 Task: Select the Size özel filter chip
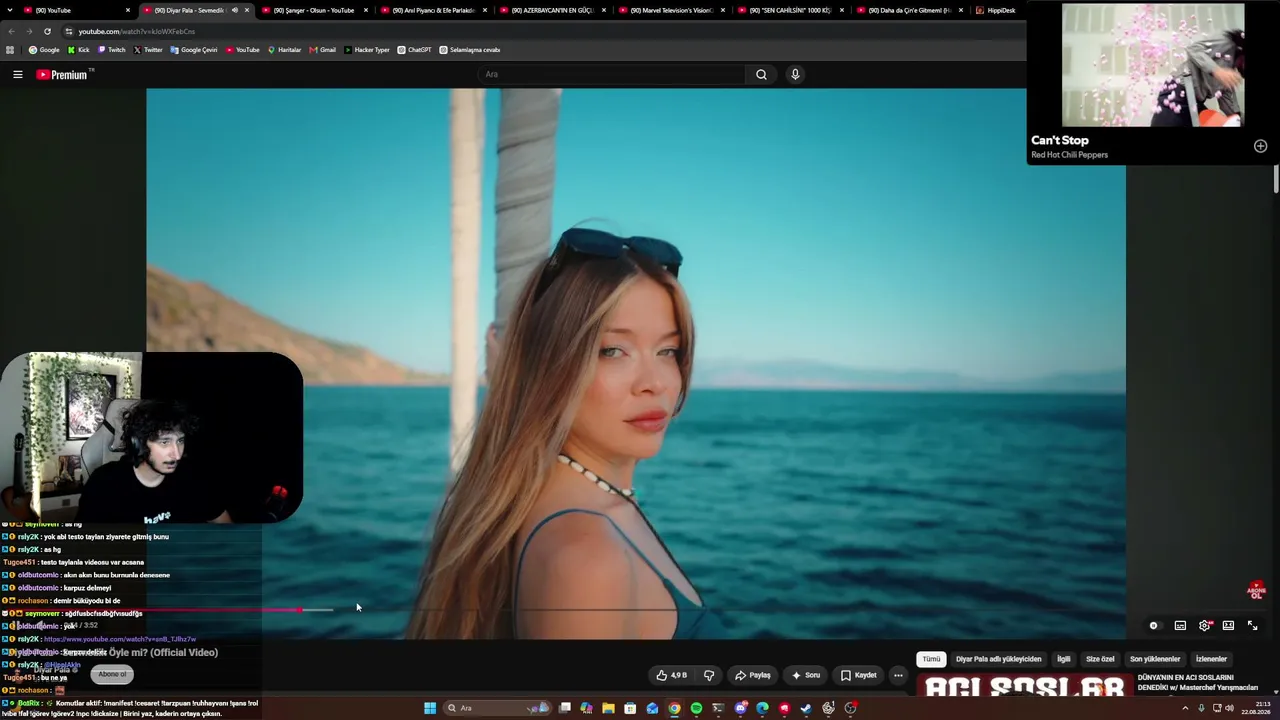pos(1100,659)
